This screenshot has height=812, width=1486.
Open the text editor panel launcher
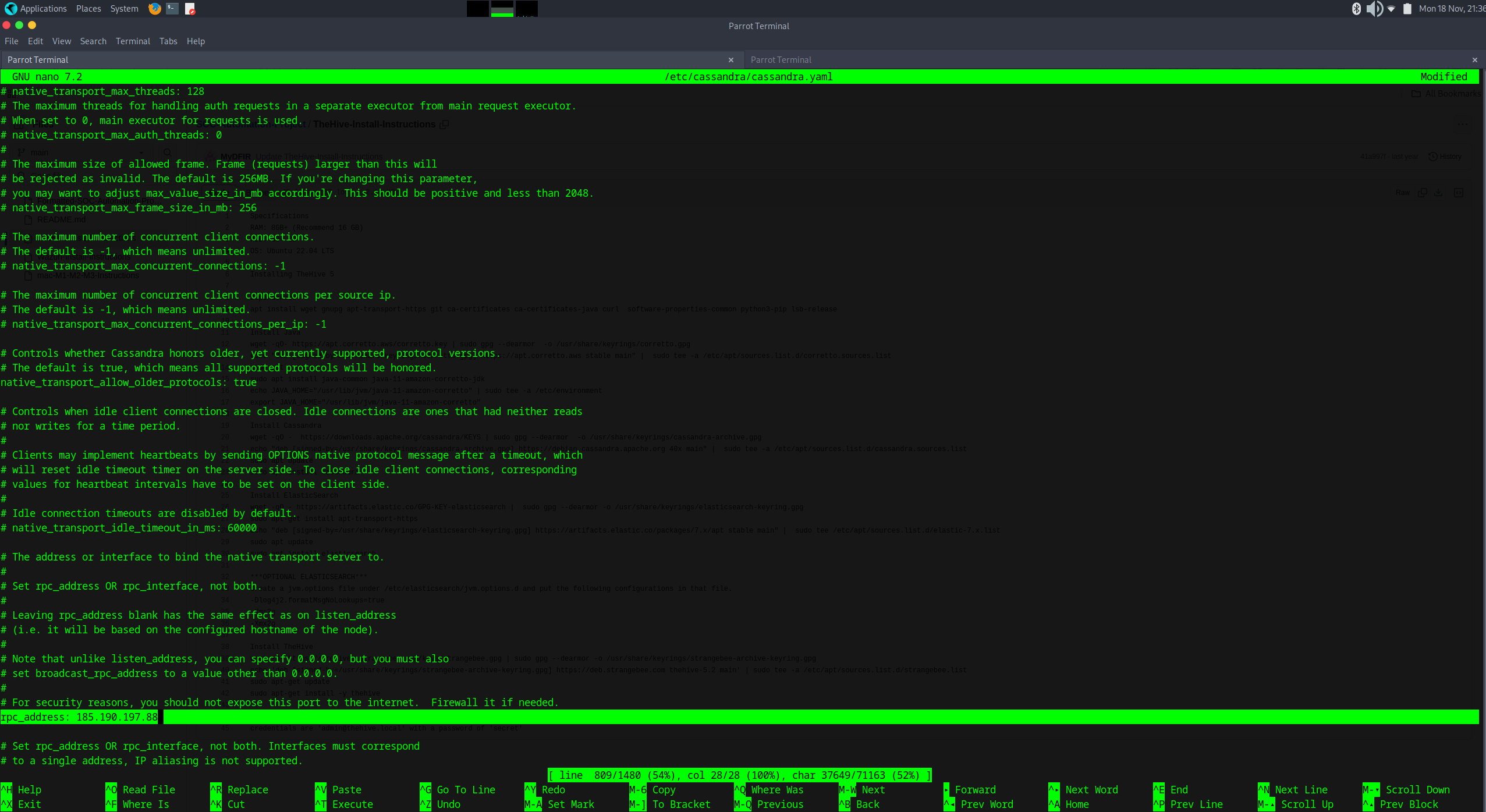pos(190,9)
